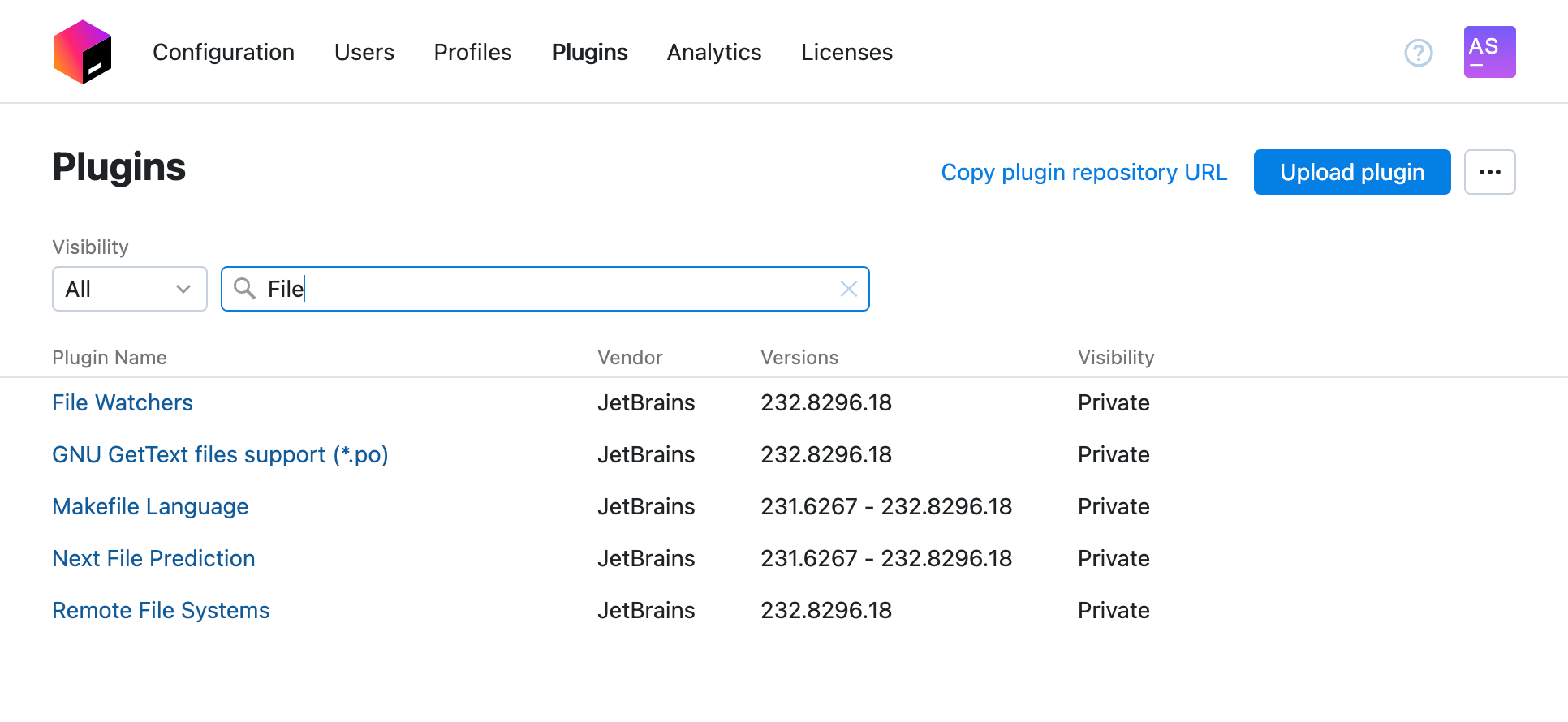This screenshot has height=722, width=1568.
Task: Click the Visibility column header in table
Action: (1116, 358)
